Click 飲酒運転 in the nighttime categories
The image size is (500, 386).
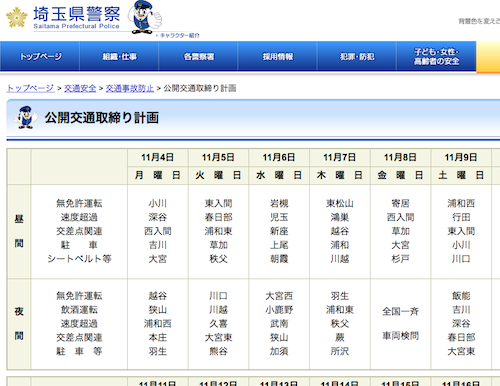(79, 310)
